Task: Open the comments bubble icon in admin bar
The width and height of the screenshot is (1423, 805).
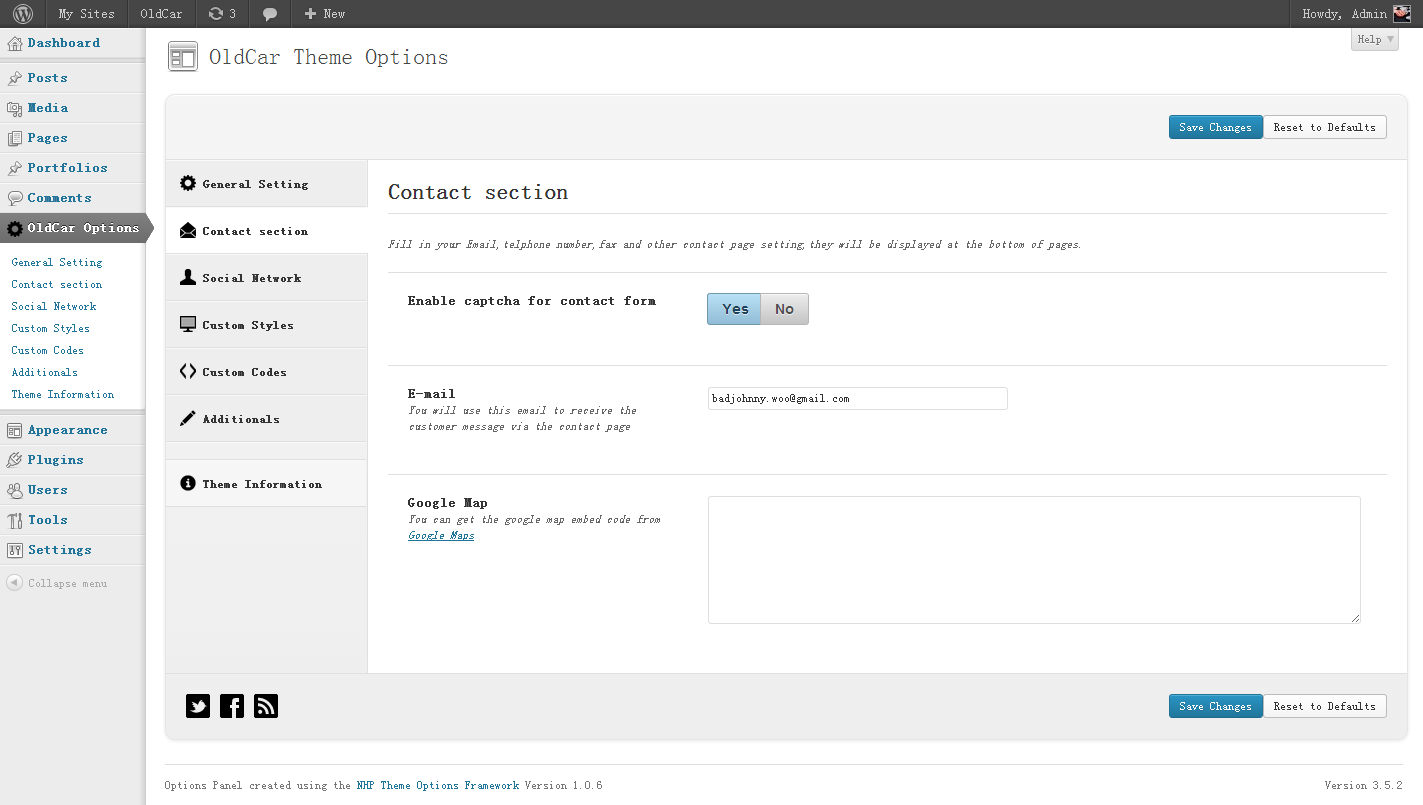Action: click(270, 14)
